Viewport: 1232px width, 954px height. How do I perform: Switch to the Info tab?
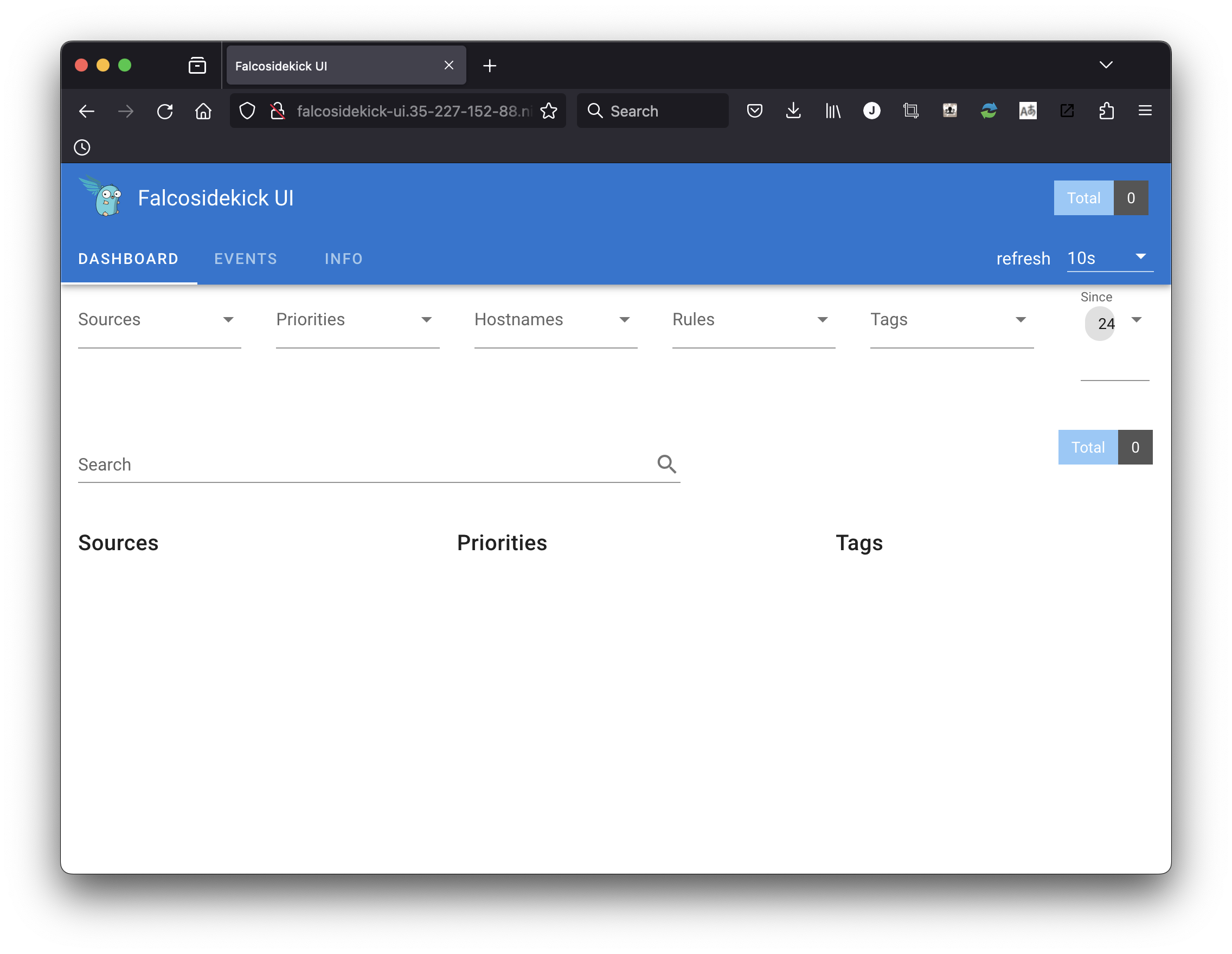coord(344,259)
